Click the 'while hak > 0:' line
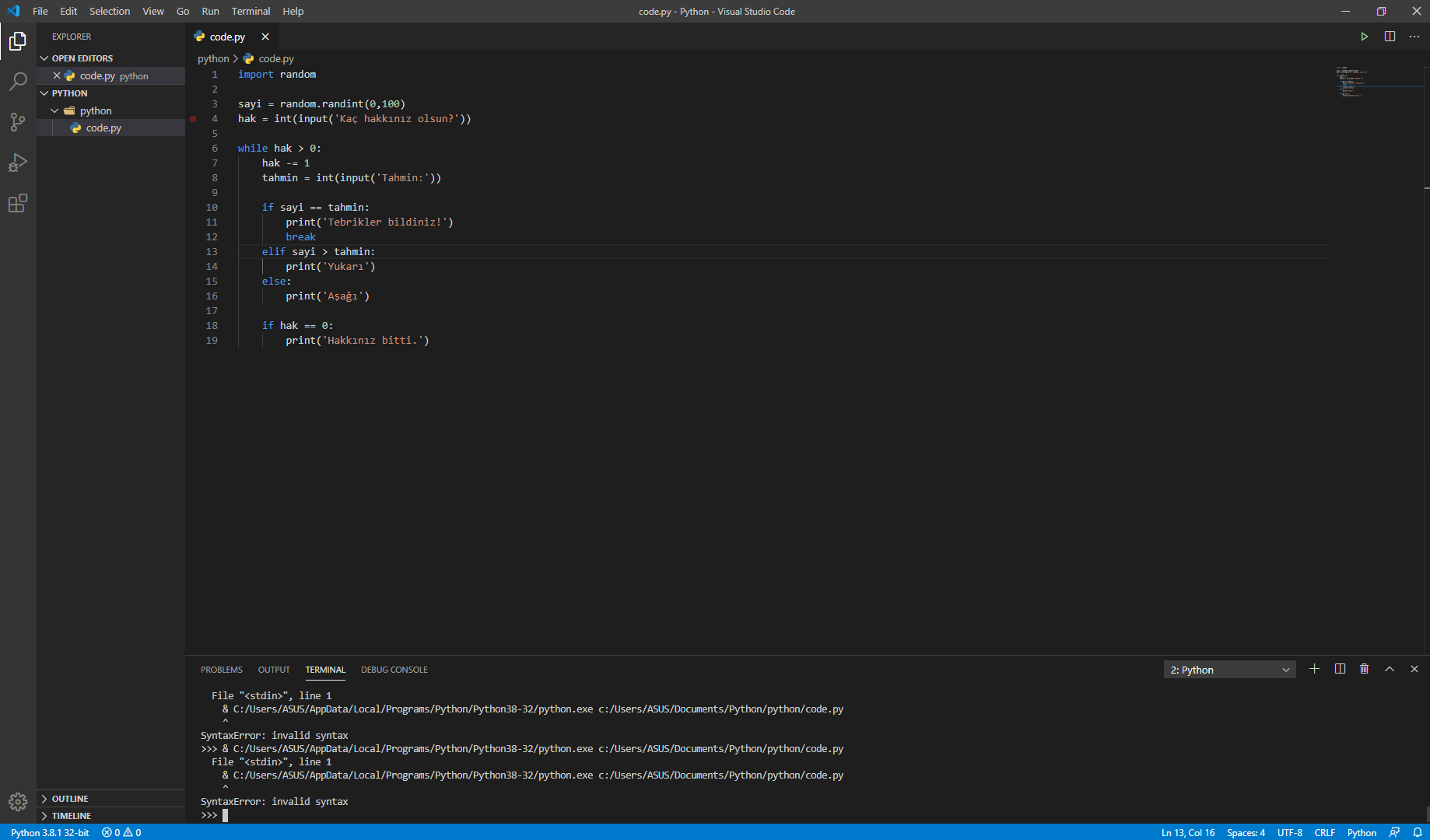1430x840 pixels. pos(279,148)
